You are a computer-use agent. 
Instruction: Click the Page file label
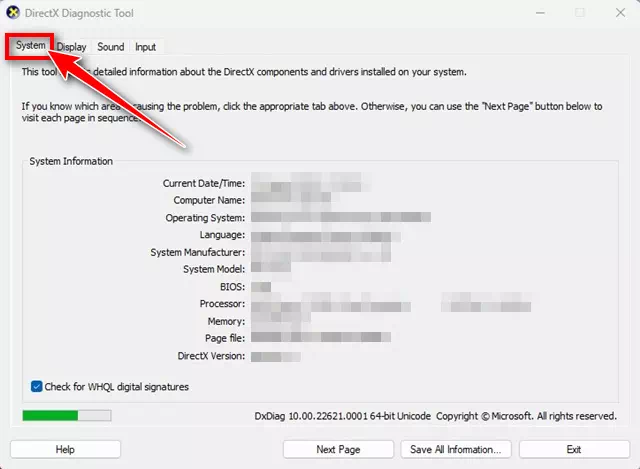(225, 338)
